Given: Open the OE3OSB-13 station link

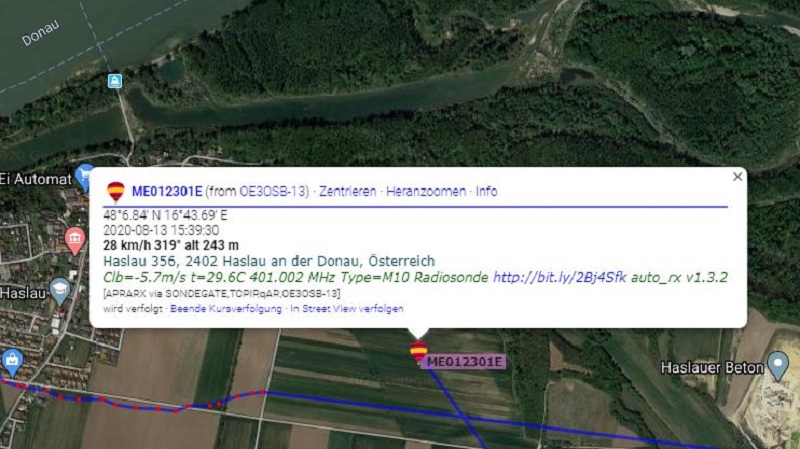Looking at the screenshot, I should coord(272,191).
